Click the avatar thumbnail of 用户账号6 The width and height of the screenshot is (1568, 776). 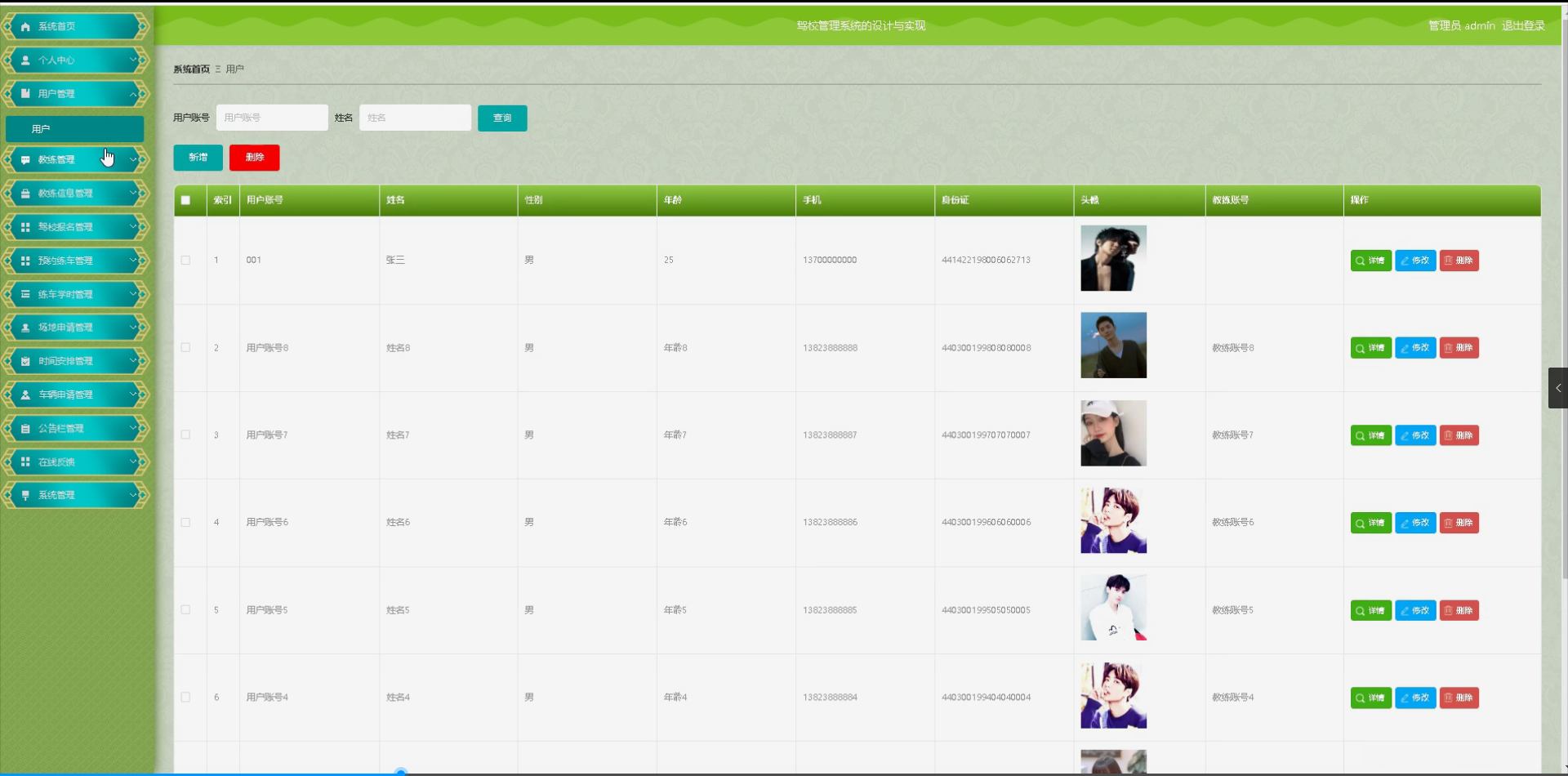click(x=1114, y=520)
